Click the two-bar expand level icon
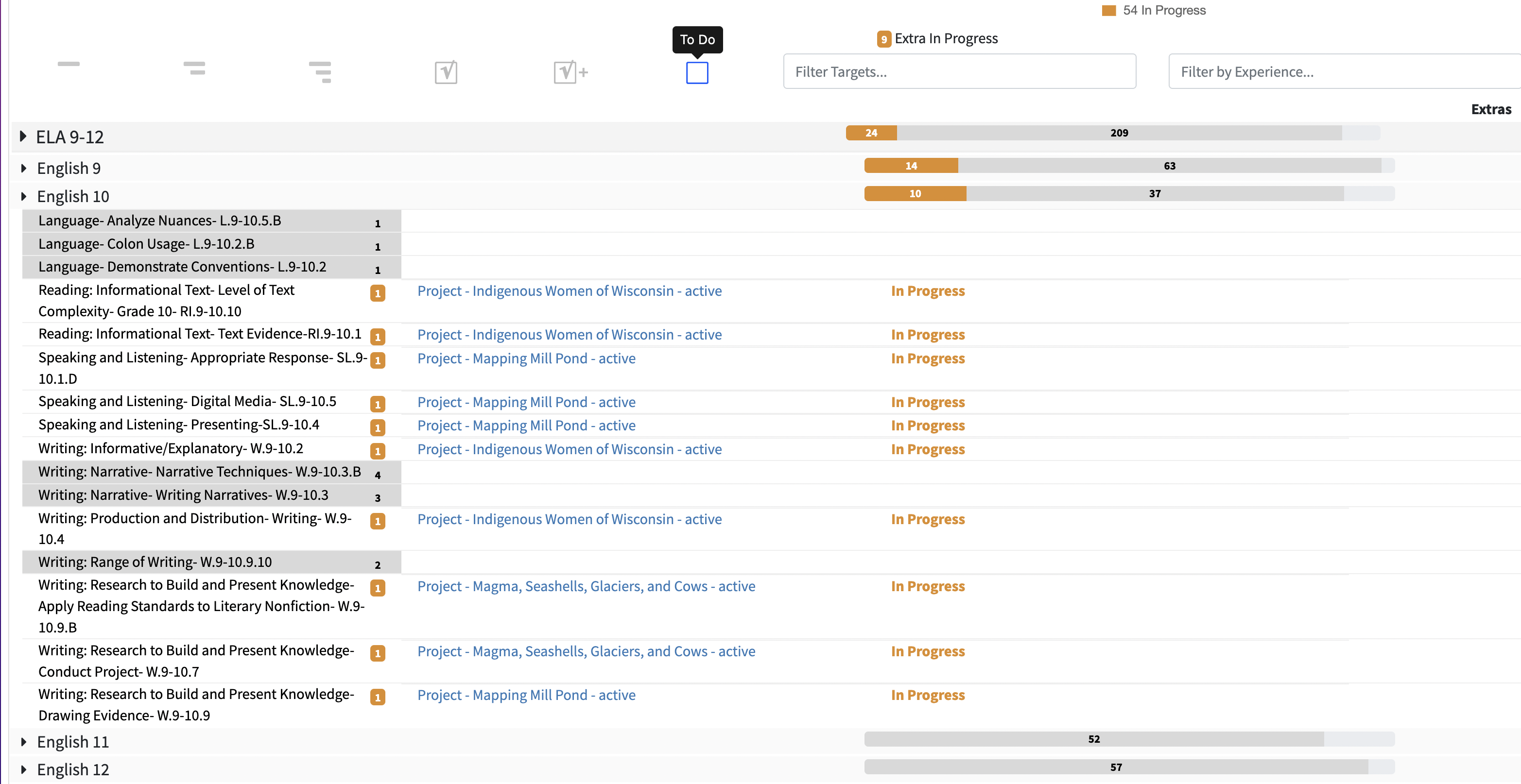This screenshot has width=1521, height=784. [x=194, y=68]
